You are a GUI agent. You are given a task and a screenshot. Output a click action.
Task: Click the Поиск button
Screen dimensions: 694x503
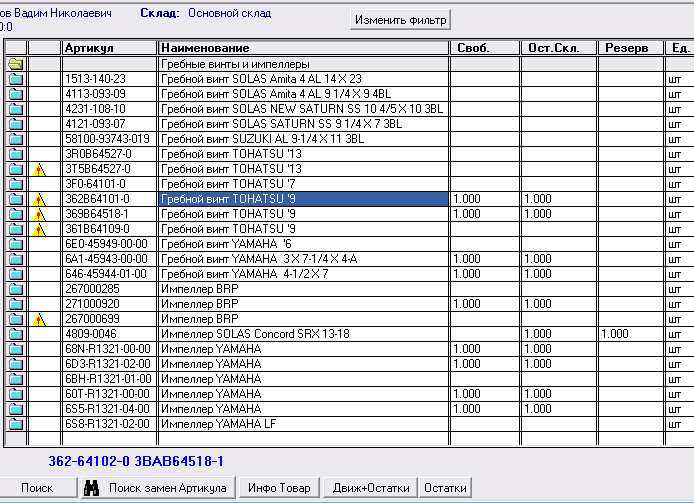coord(37,488)
